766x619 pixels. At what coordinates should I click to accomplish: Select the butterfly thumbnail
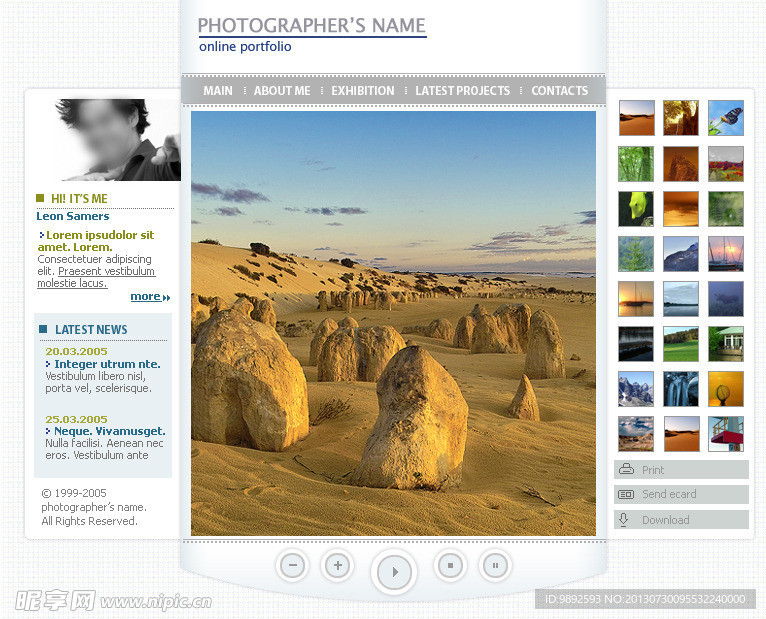click(725, 118)
